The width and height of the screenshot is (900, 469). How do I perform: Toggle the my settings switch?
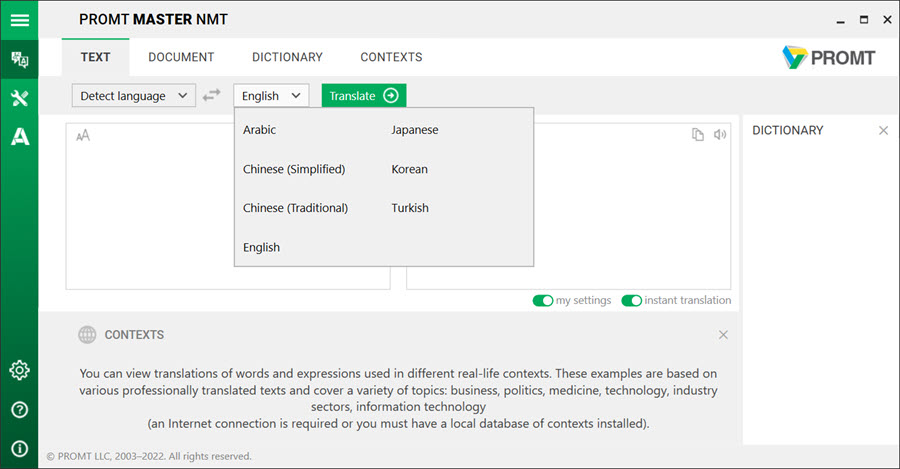click(x=542, y=300)
